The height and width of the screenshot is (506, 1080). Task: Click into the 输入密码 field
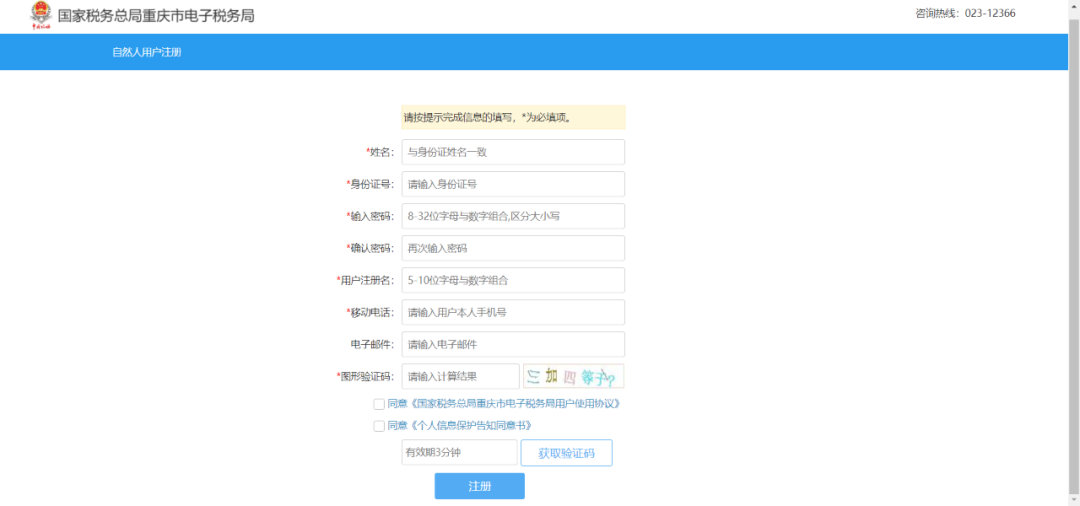513,216
